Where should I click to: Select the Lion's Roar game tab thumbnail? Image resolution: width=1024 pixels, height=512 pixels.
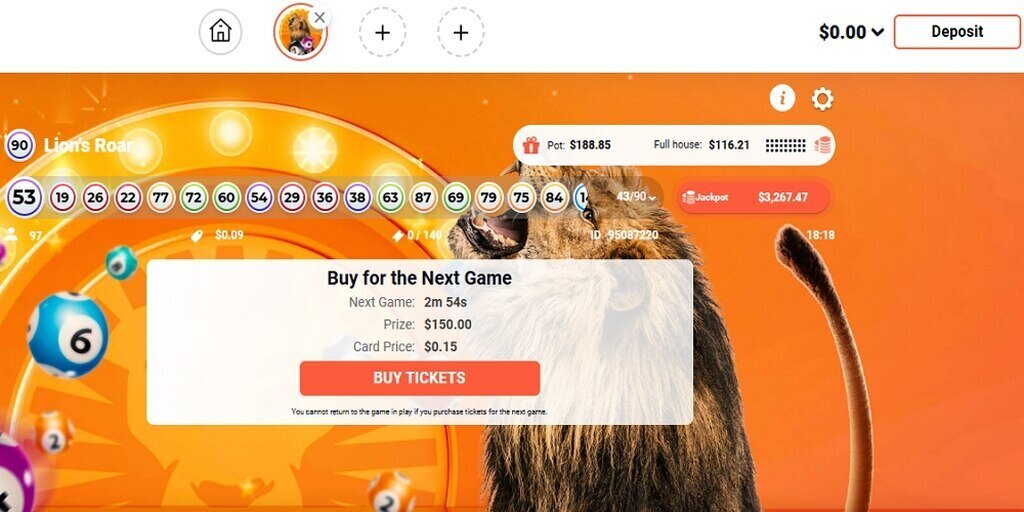300,33
